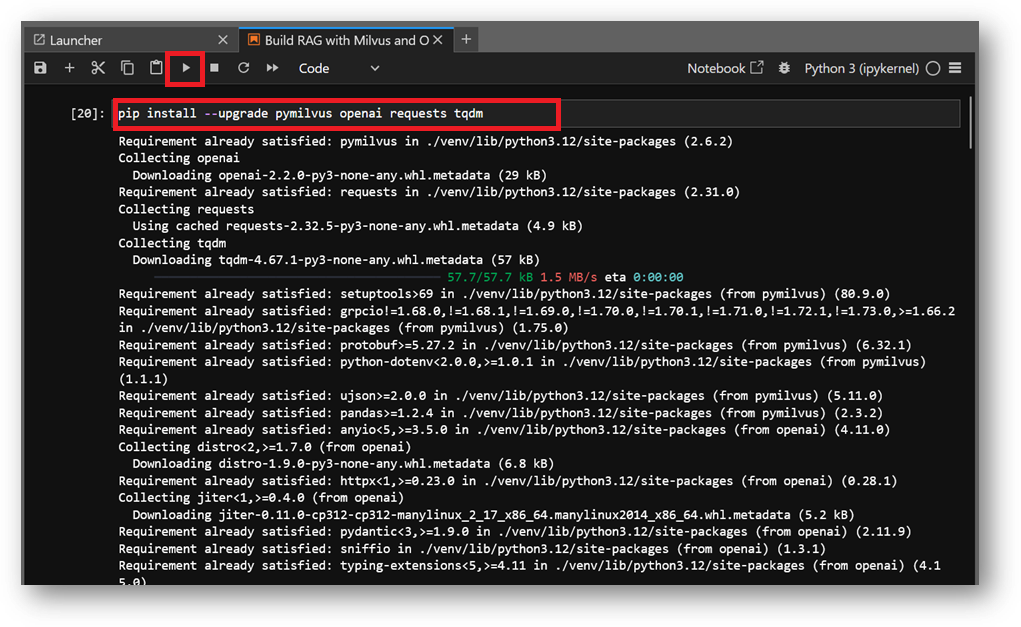Viewport: 1021px width, 627px height.
Task: Restart the kernel
Action: click(243, 68)
